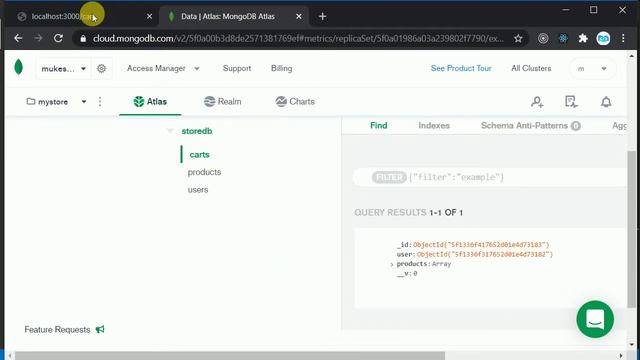
Task: Click the Schema Anti-Patterns count badge
Action: pos(576,126)
